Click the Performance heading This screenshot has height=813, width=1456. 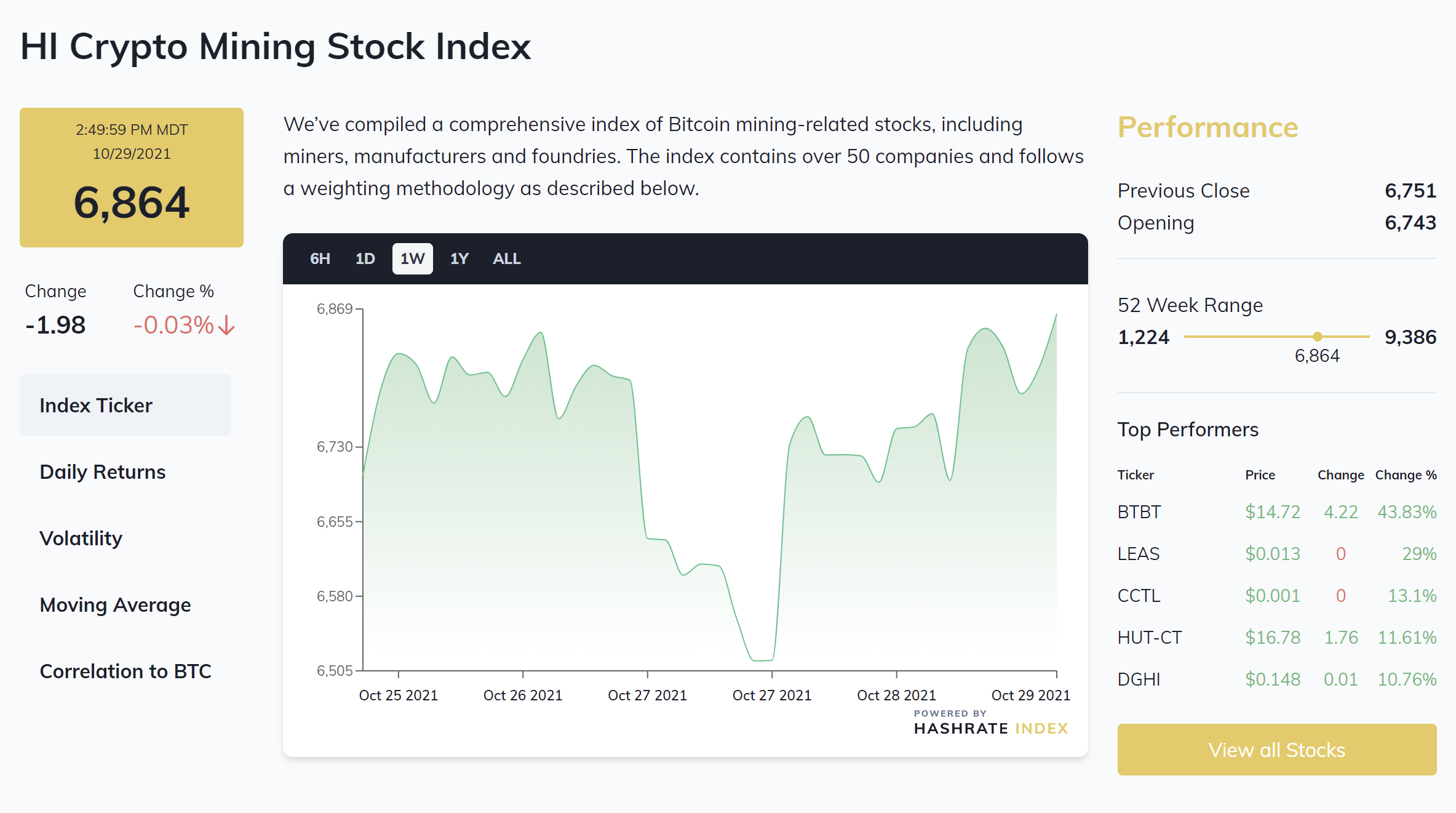point(1207,127)
